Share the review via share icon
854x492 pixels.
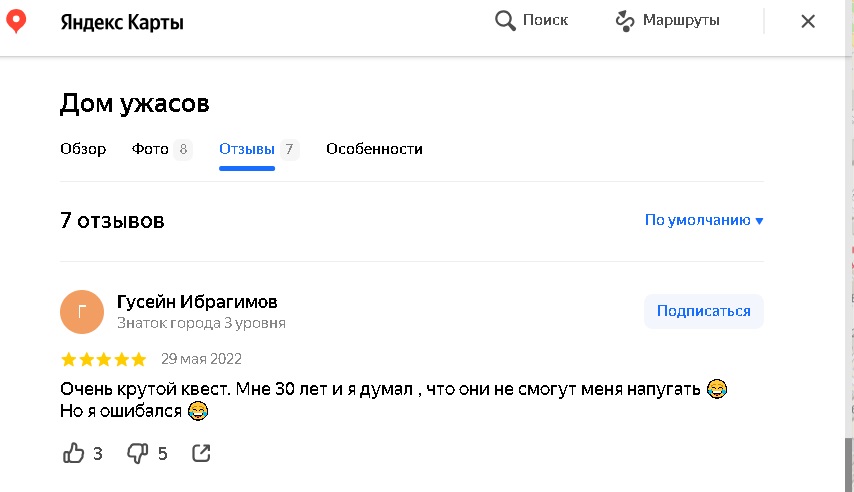[x=201, y=453]
